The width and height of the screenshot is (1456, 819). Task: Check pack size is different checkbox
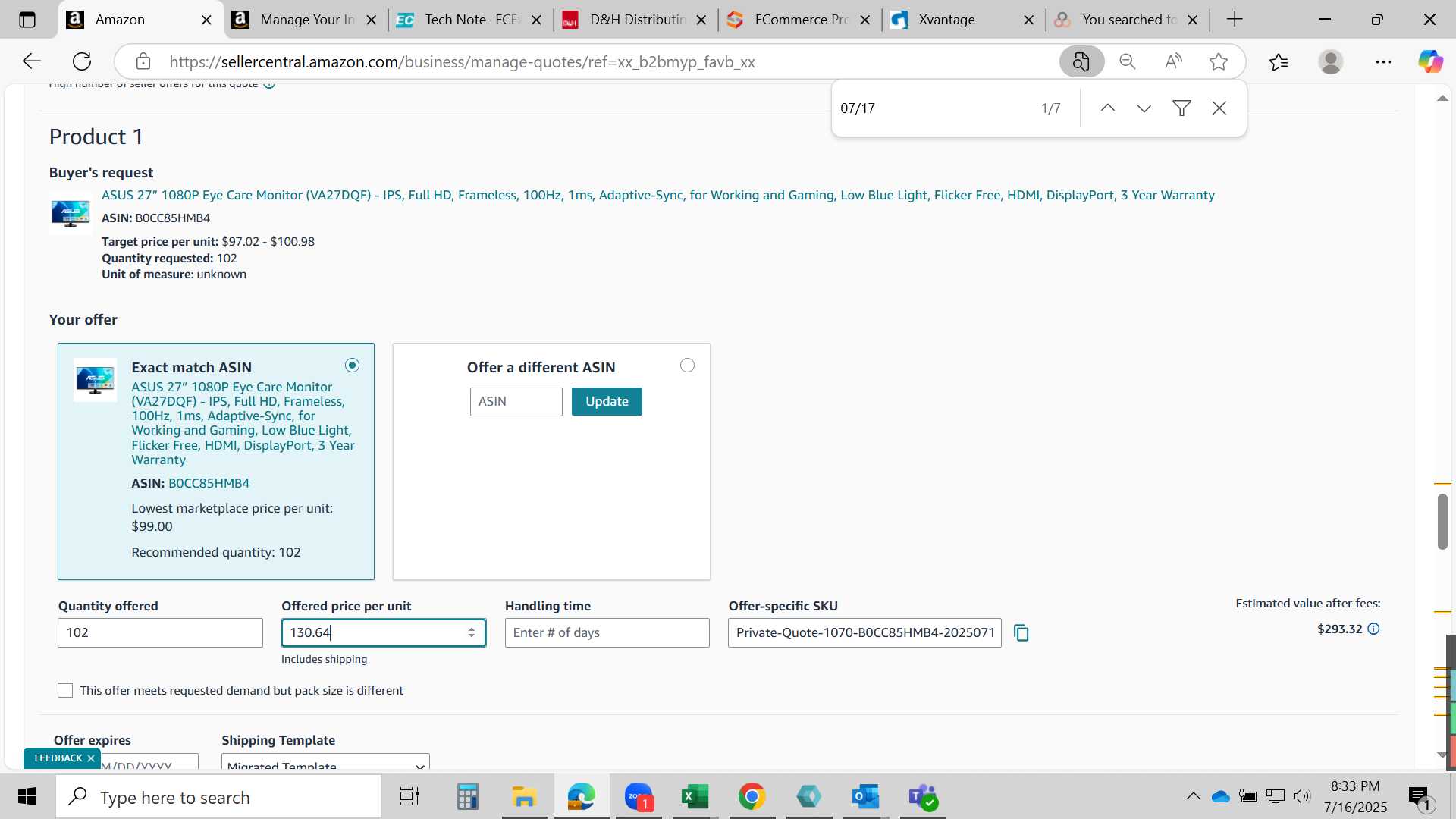pos(65,691)
